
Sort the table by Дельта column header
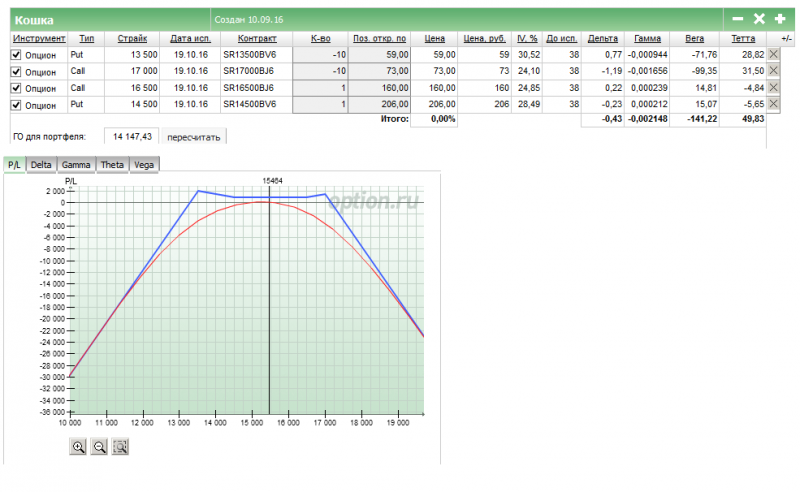603,38
